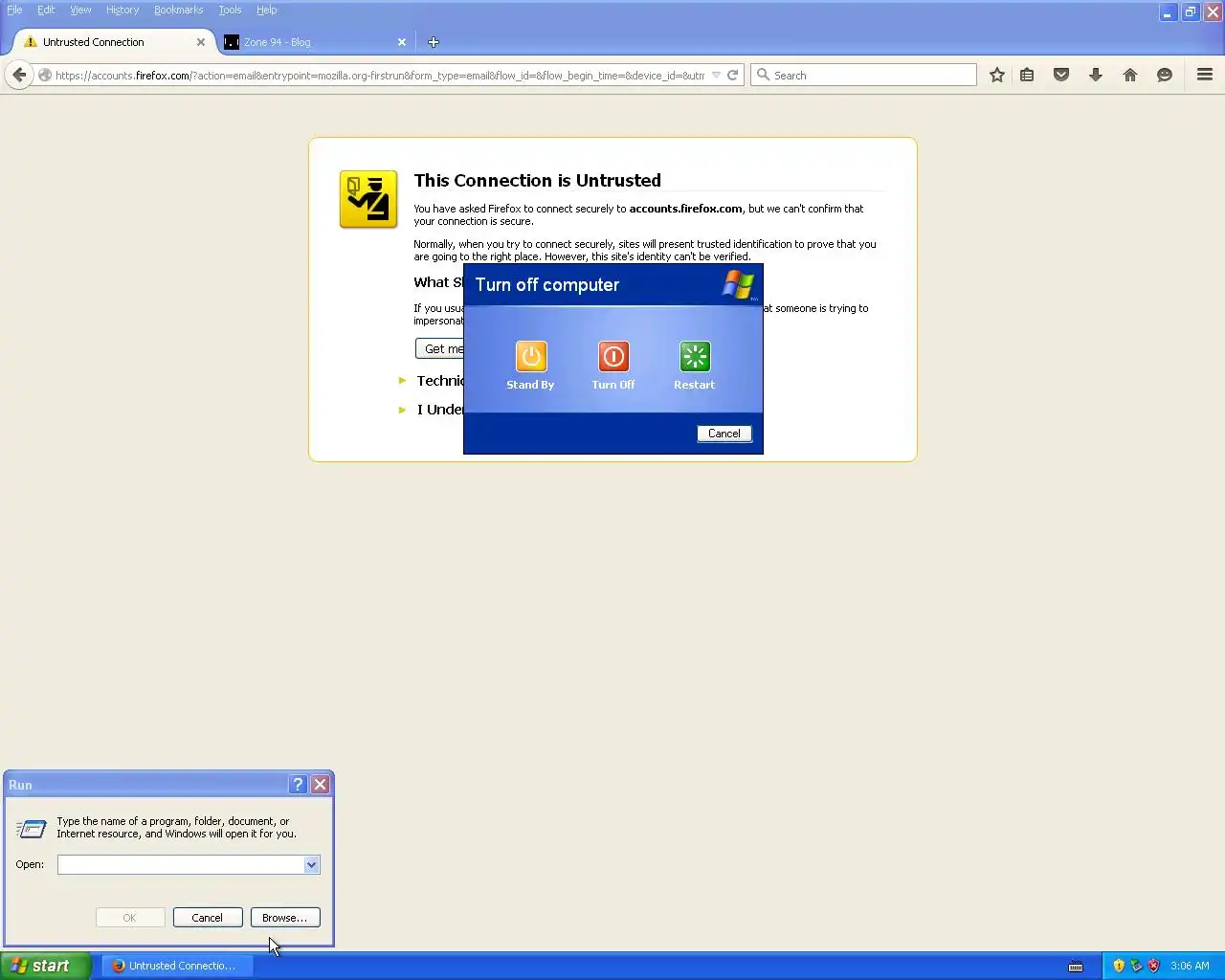Select the Untrusted Connection tab

[x=115, y=42]
